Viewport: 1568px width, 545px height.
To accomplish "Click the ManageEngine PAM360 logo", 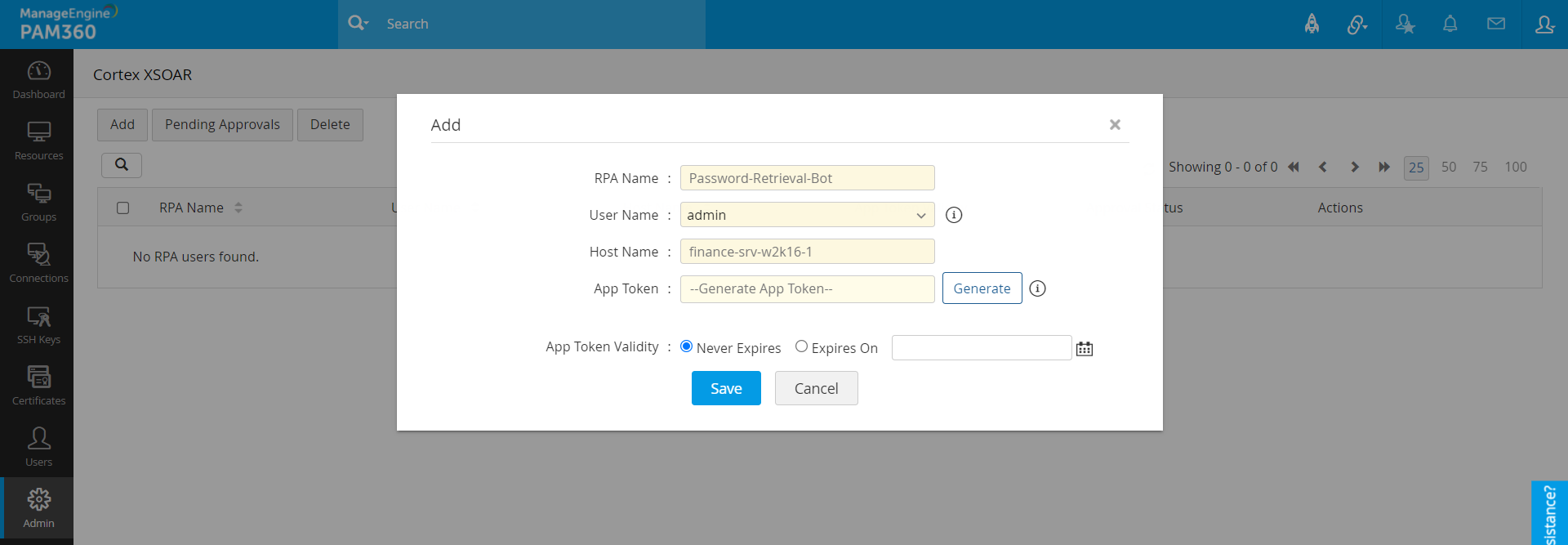I will click(69, 23).
